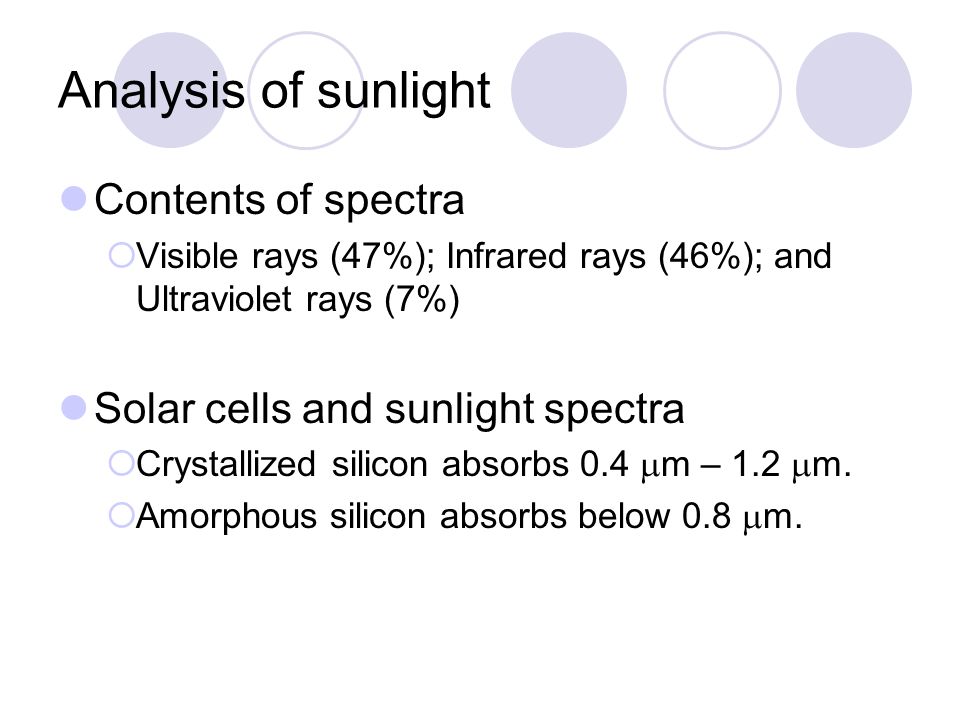This screenshot has height=720, width=960.
Task: Click the line 'Amorphous silicon absorbs below 0.8 μm'
Action: tap(469, 516)
